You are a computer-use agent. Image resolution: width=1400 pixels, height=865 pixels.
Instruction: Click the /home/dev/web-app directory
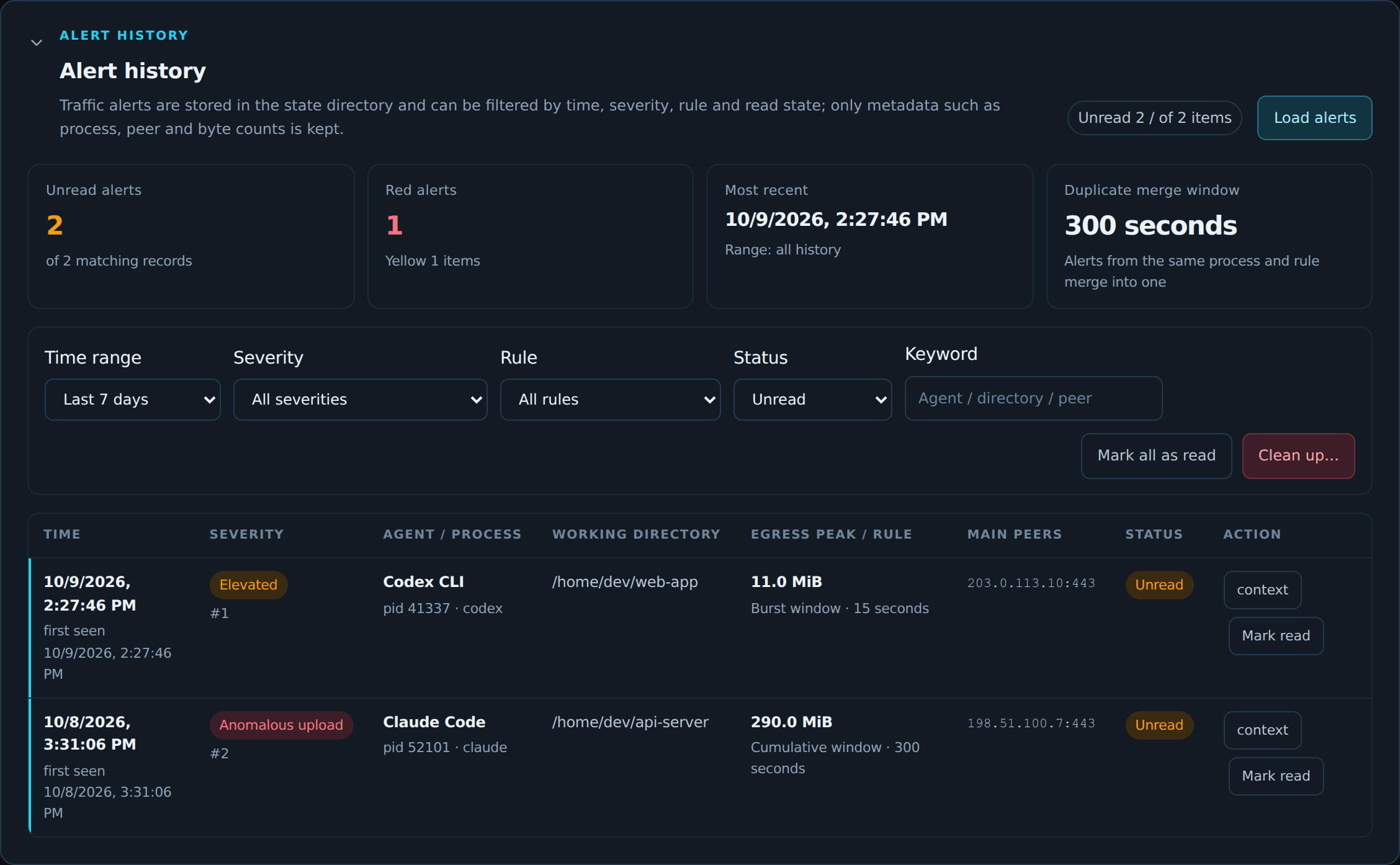pos(626,582)
